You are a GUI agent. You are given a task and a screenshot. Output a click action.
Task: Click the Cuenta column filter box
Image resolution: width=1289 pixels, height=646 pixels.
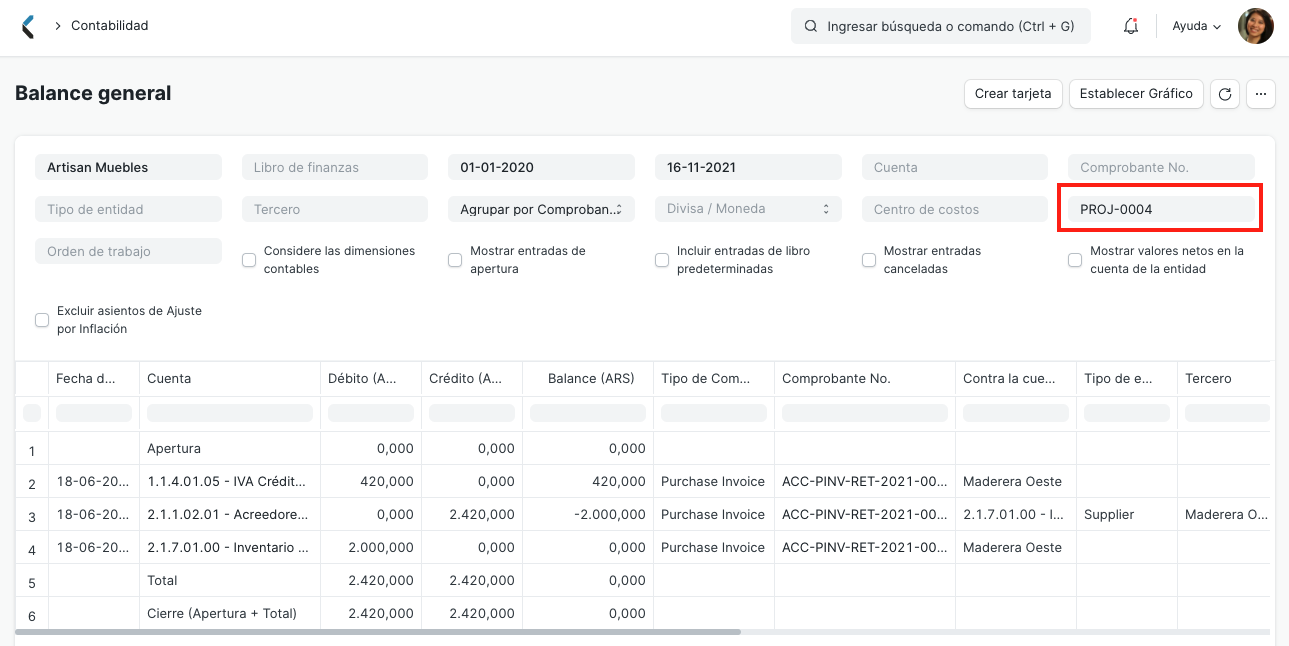tap(229, 413)
